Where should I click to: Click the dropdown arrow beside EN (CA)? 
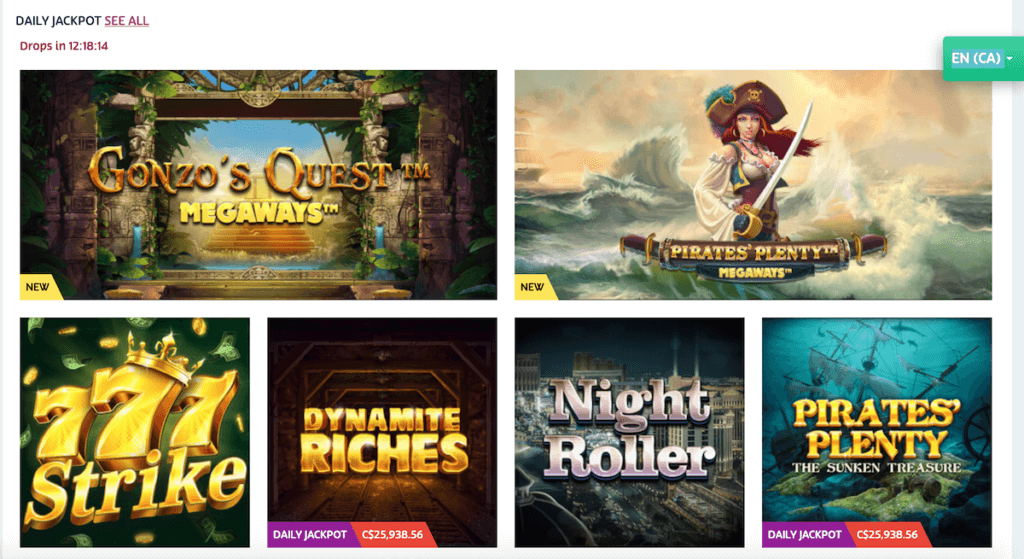tap(1010, 59)
